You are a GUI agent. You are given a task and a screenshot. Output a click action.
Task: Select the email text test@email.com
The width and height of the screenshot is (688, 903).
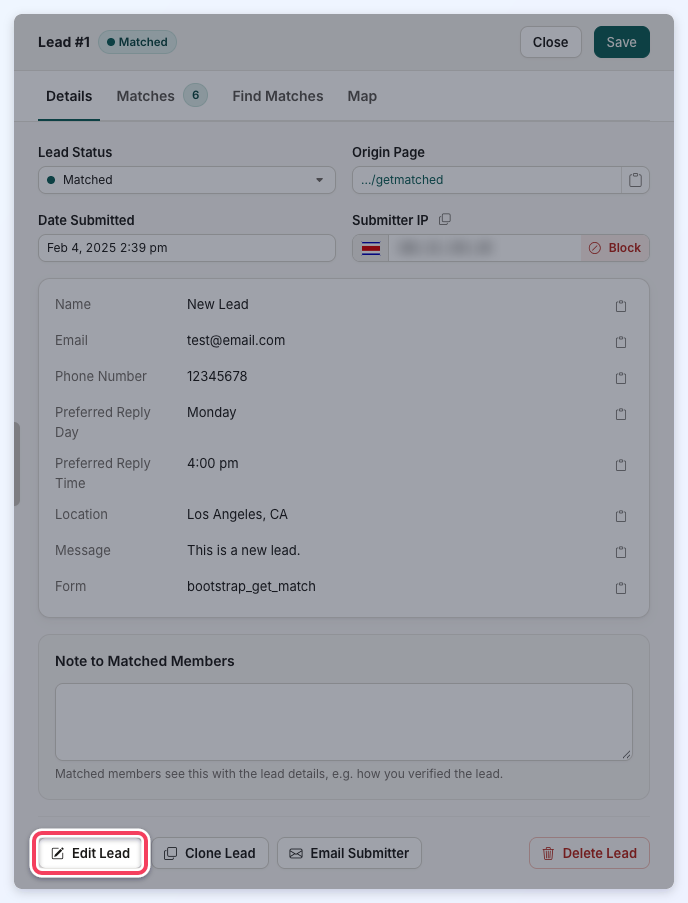coord(236,340)
